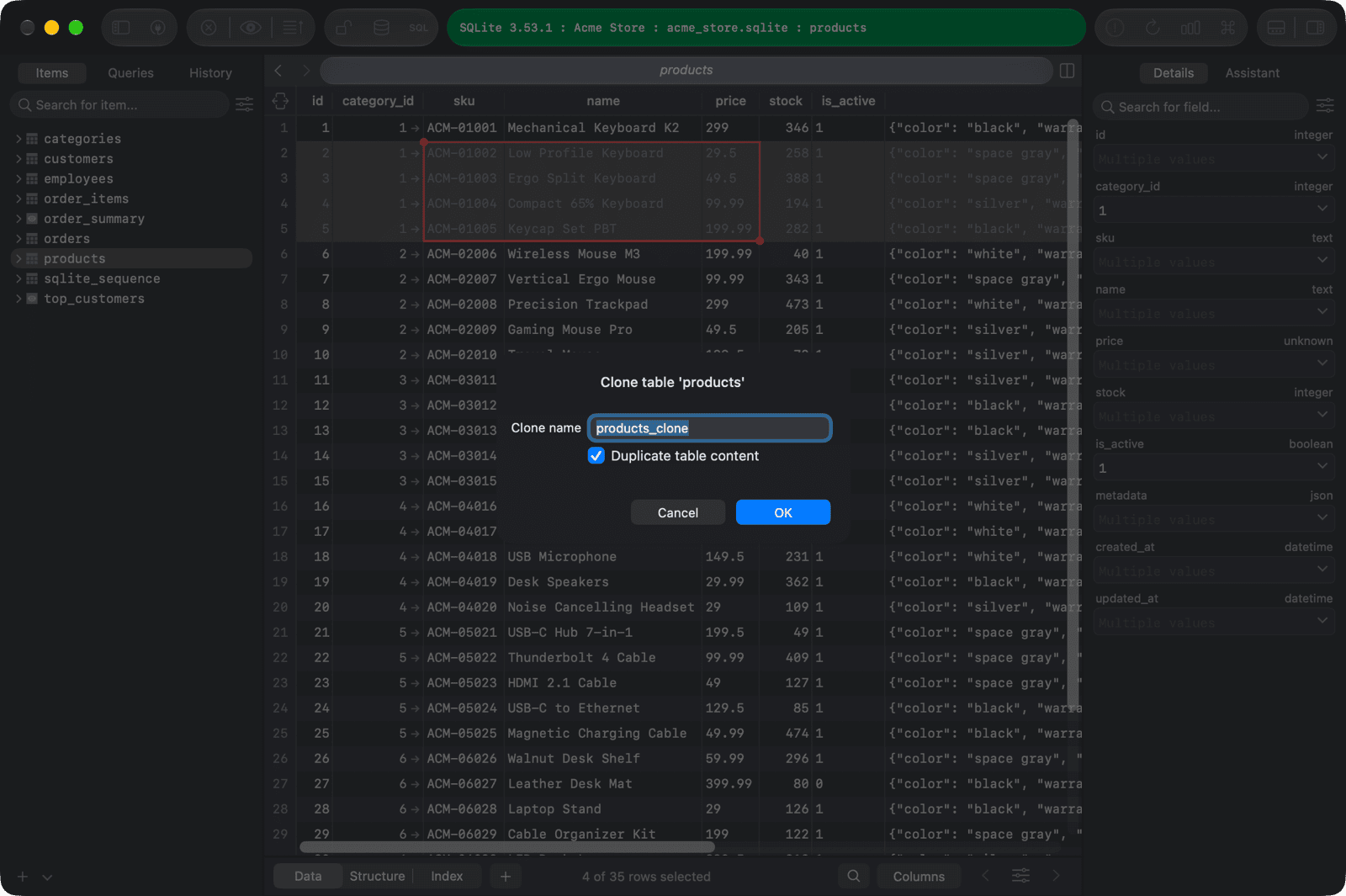Image resolution: width=1346 pixels, height=896 pixels.
Task: Click the lock icon in toolbar
Action: click(343, 28)
